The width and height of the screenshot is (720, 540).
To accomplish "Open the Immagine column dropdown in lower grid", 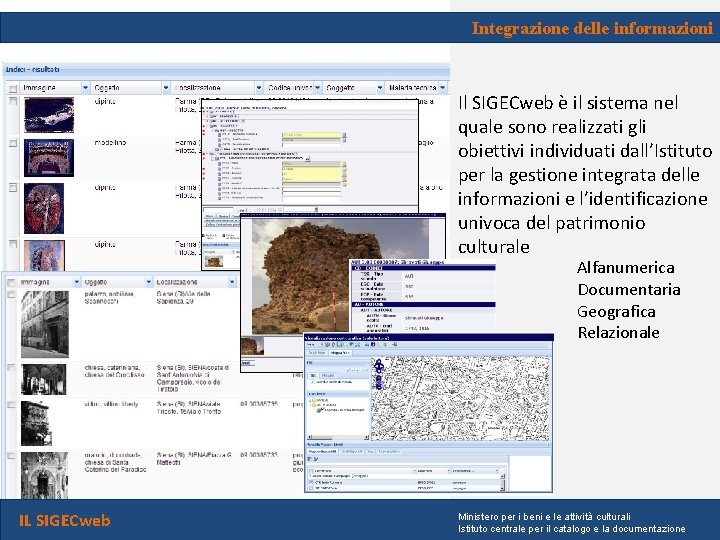I will [x=77, y=281].
